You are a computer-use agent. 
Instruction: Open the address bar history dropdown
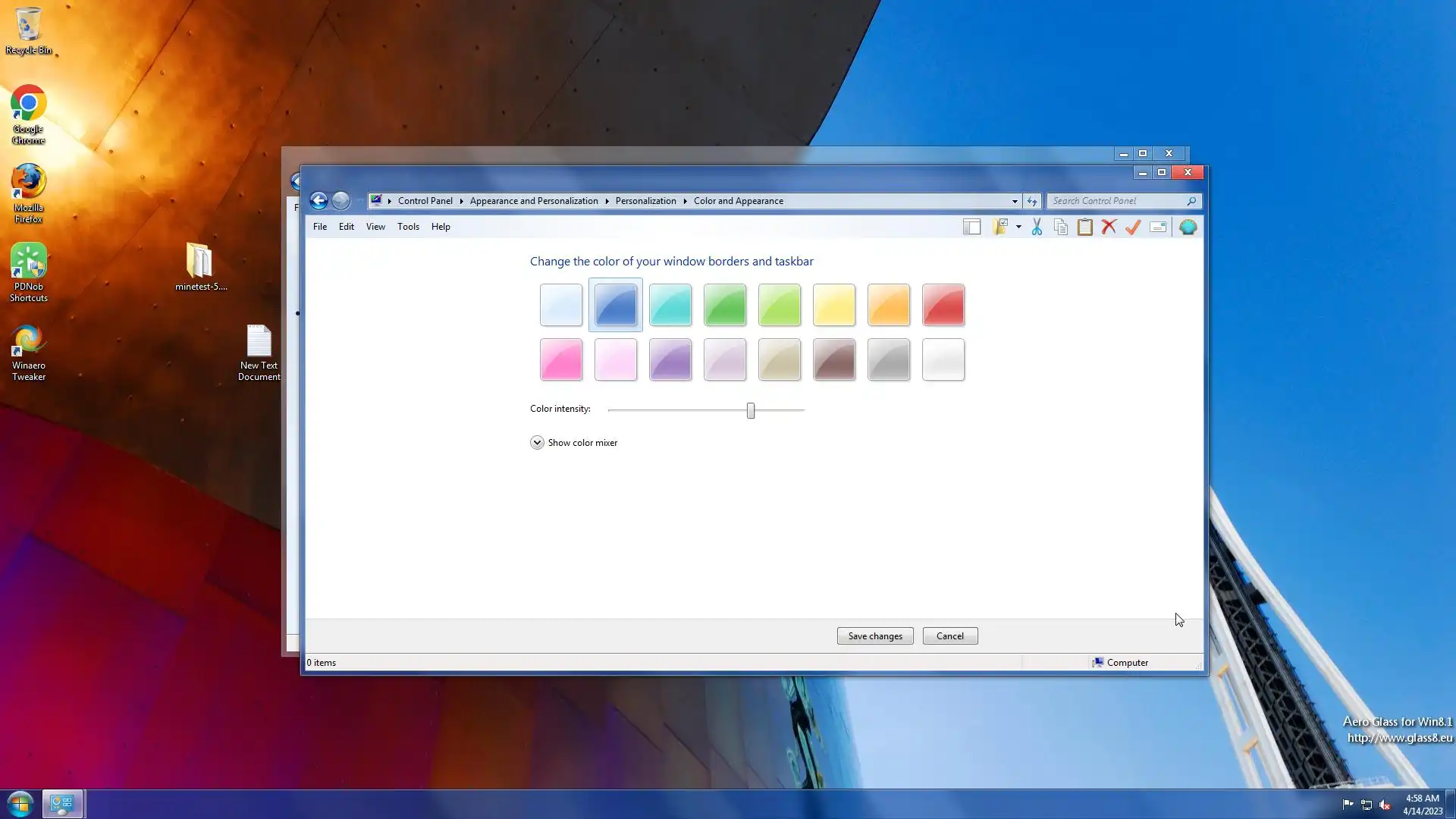[x=1015, y=201]
